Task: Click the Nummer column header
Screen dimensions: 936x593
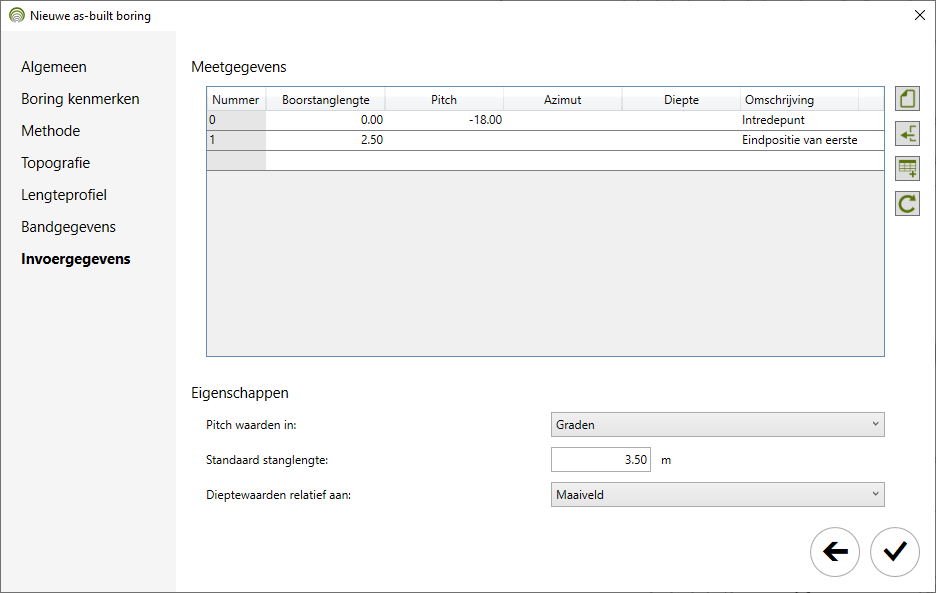Action: 236,100
